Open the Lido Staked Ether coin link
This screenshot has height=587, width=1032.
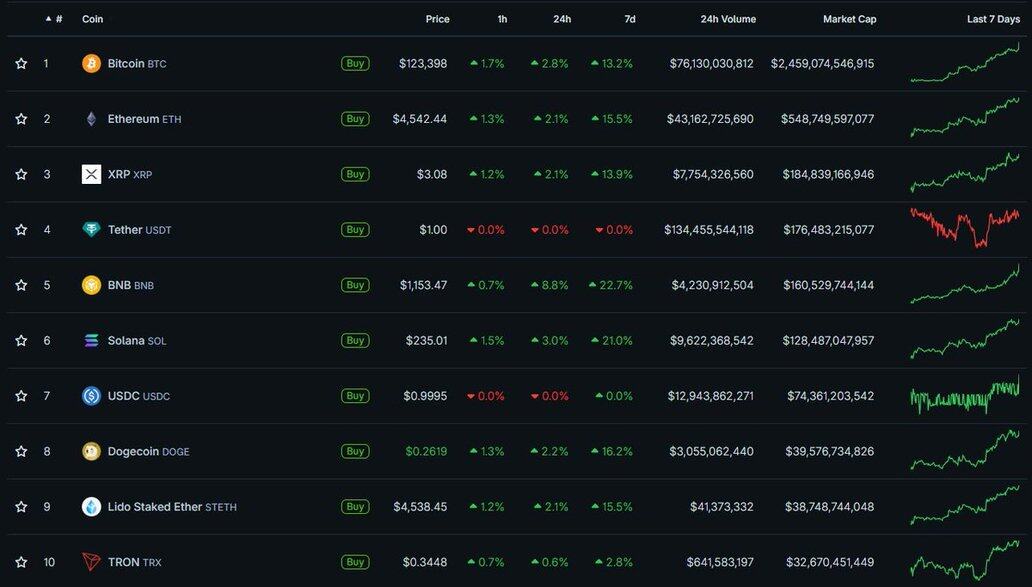pos(154,507)
